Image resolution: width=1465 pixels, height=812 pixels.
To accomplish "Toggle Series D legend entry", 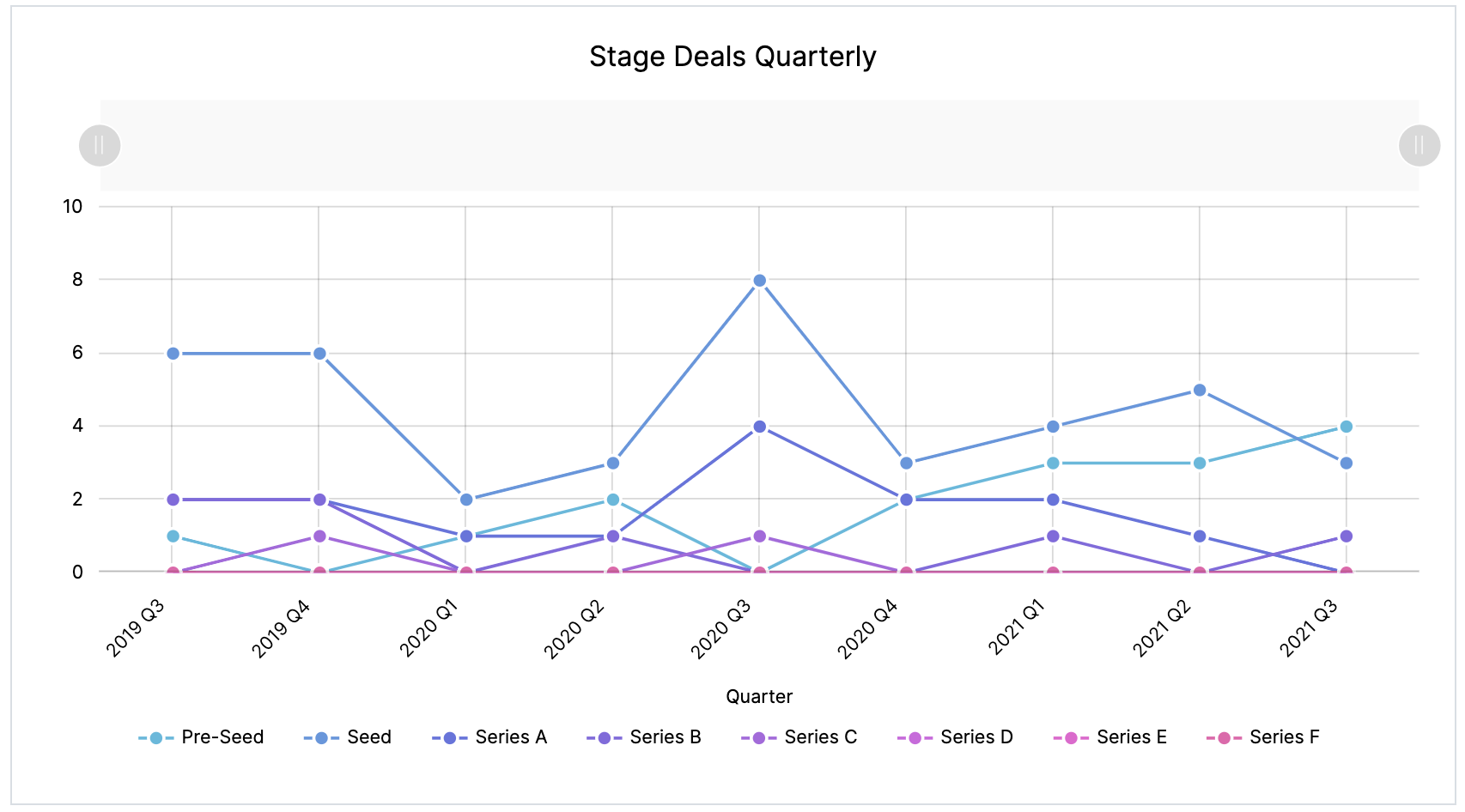I will click(x=956, y=737).
